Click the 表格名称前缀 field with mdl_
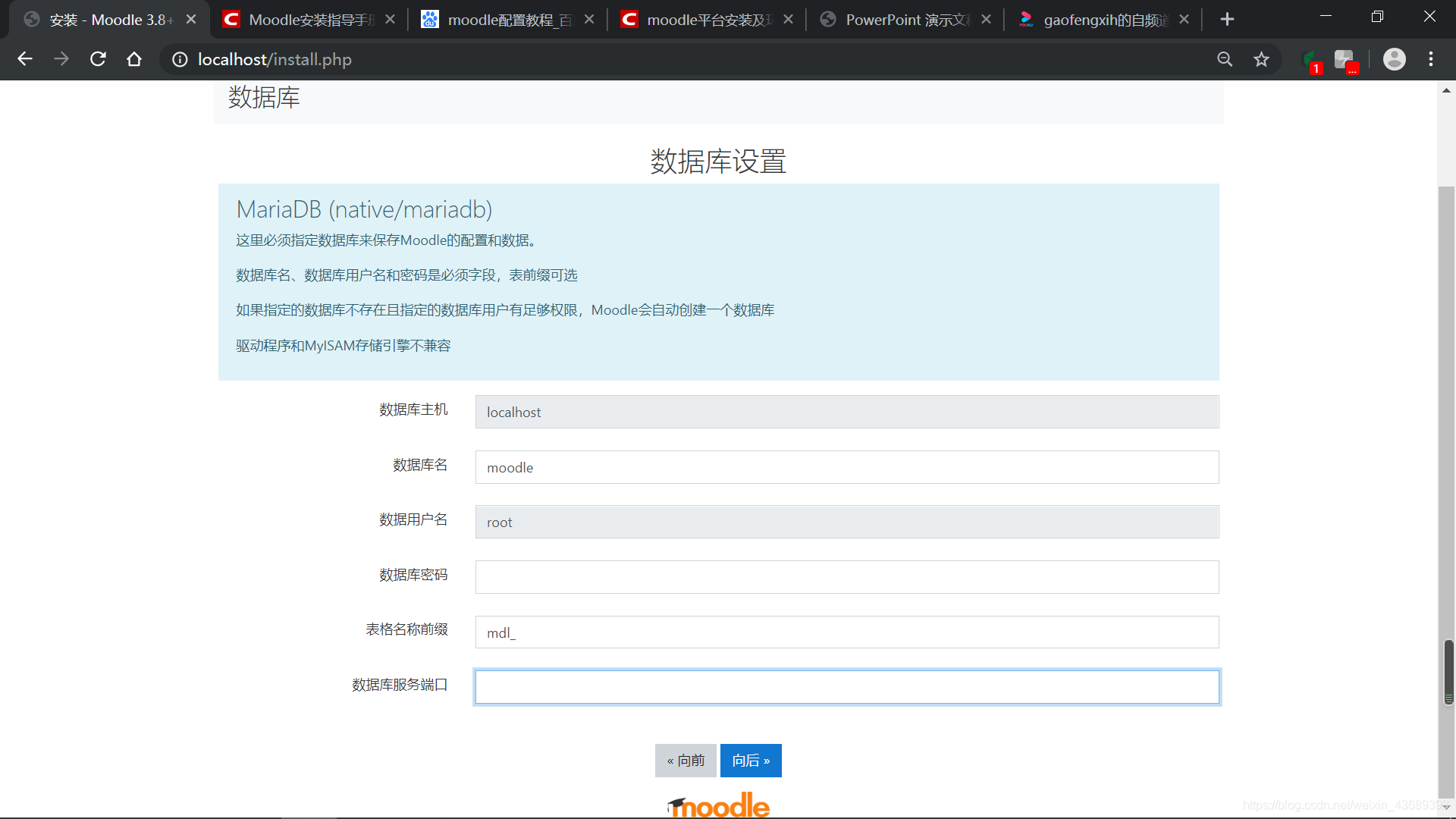Image resolution: width=1456 pixels, height=819 pixels. (x=846, y=632)
